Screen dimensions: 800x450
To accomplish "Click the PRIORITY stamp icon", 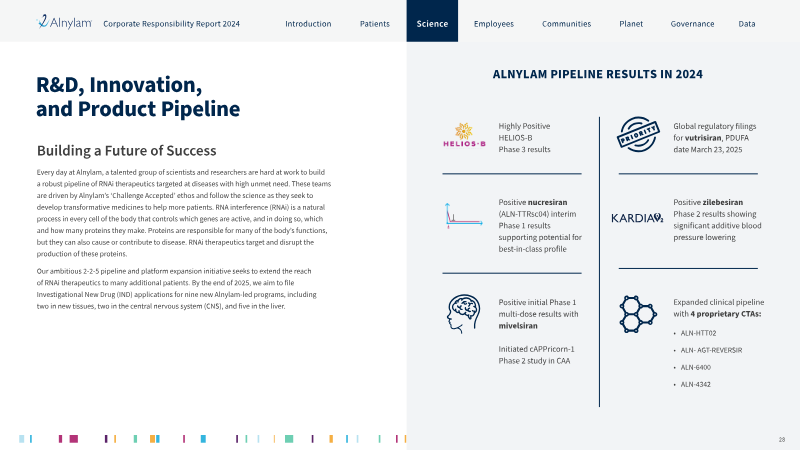I will pyautogui.click(x=638, y=135).
